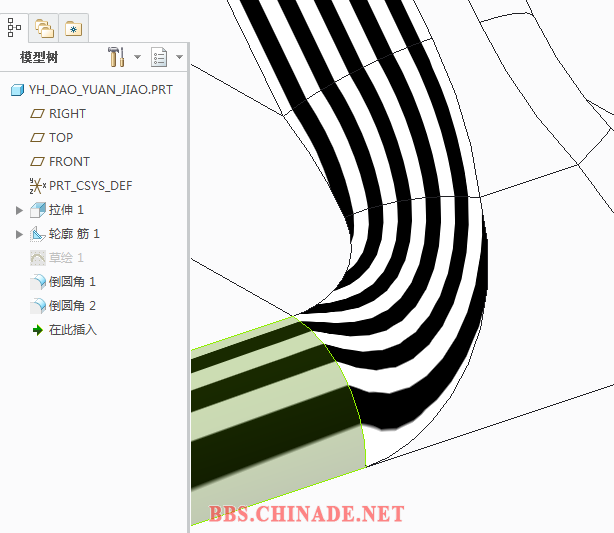Image resolution: width=614 pixels, height=533 pixels.
Task: Click the TOP datum plane icon
Action: (x=37, y=137)
